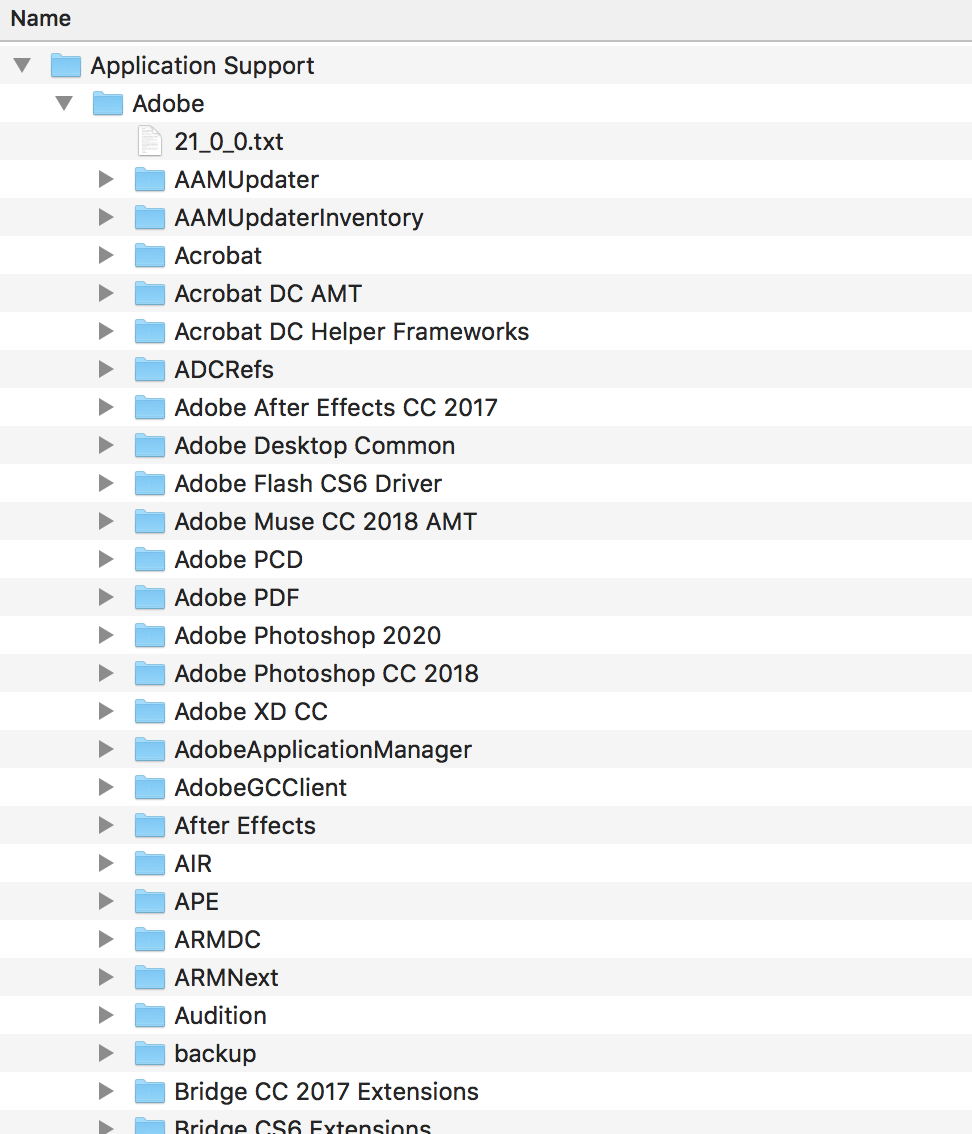Screen dimensions: 972x1134
Task: Click the Audition folder icon
Action: pos(149,1015)
